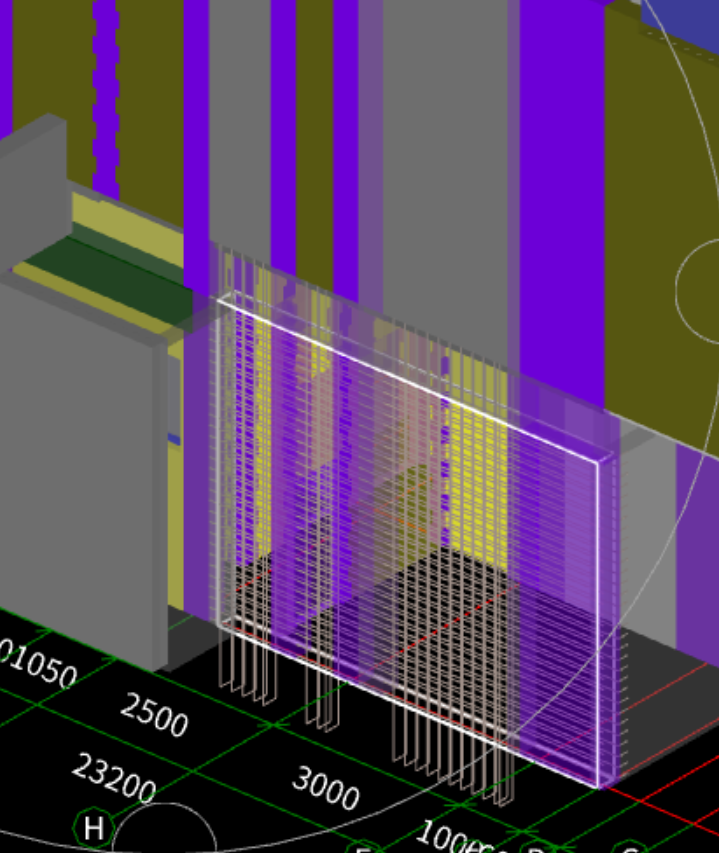The image size is (719, 853).
Task: Click the 23200 grid dimension text
Action: point(113,779)
